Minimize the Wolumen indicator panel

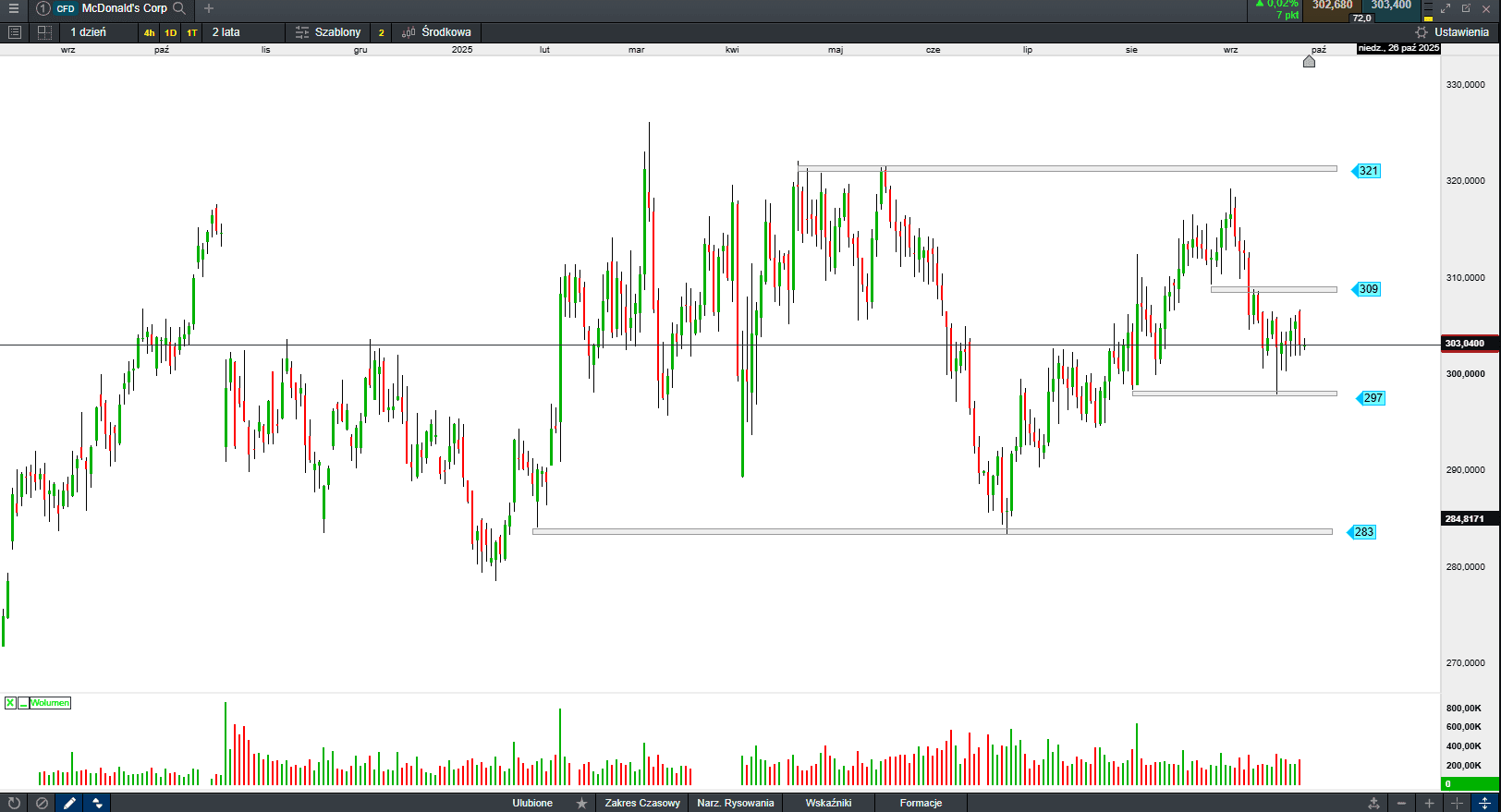coord(23,703)
